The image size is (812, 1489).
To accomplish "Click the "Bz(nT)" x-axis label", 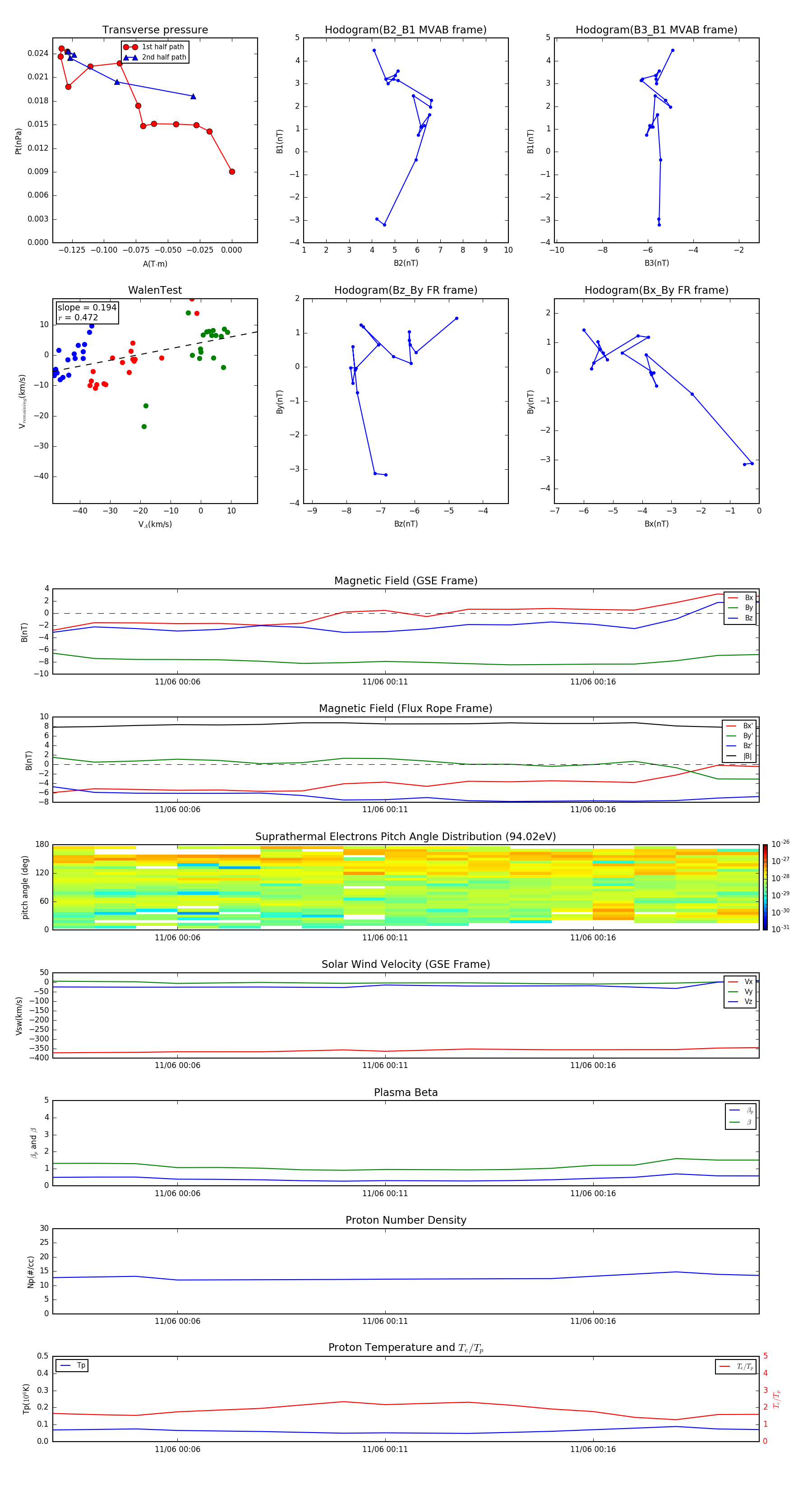I will click(406, 524).
